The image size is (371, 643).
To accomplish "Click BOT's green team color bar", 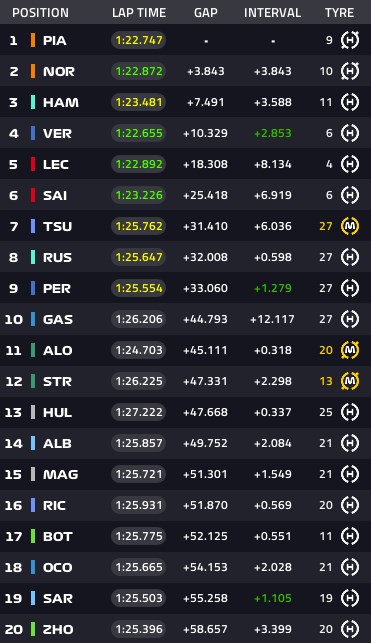I will pyautogui.click(x=33, y=536).
